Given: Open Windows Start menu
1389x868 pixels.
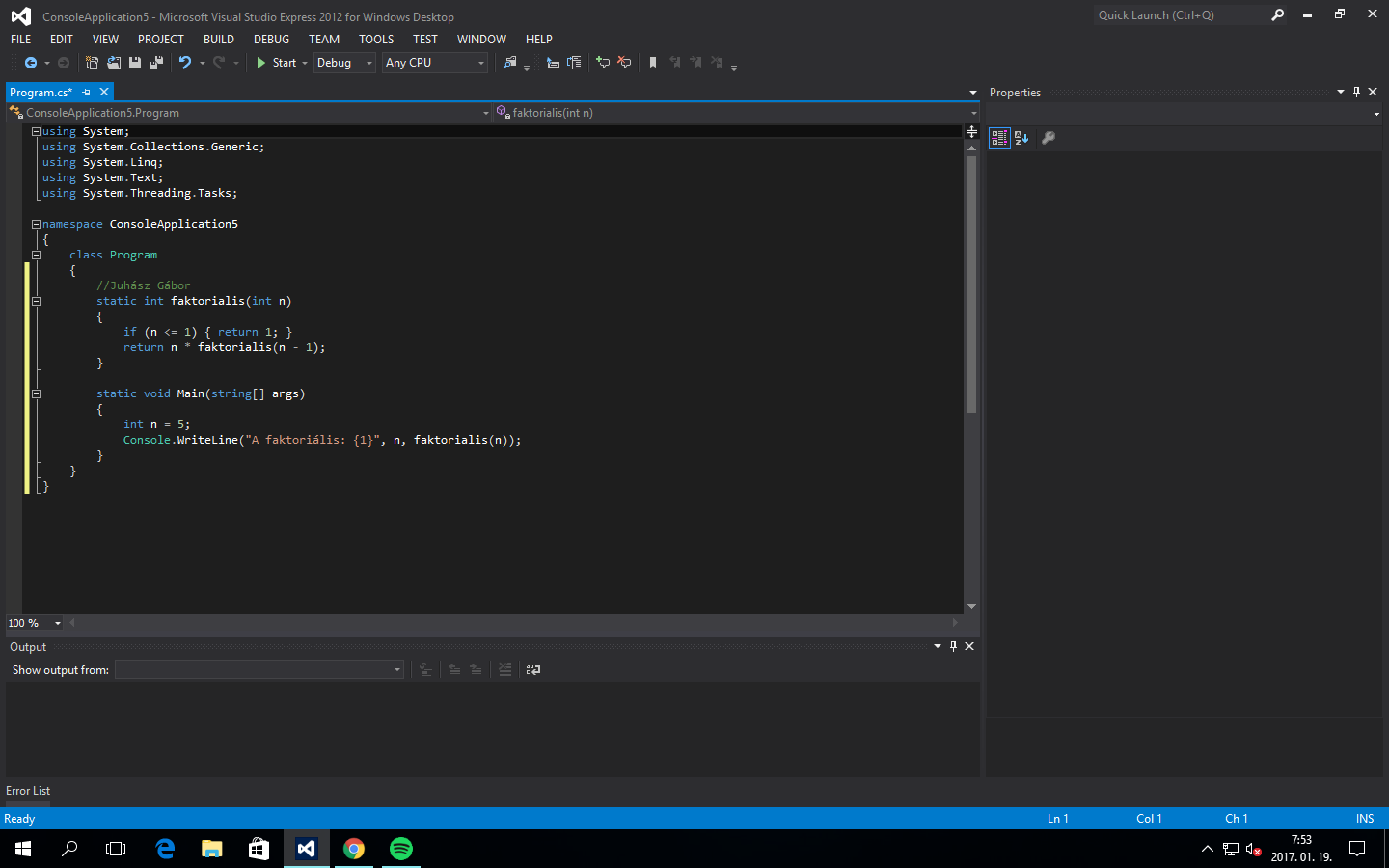Looking at the screenshot, I should (23, 849).
